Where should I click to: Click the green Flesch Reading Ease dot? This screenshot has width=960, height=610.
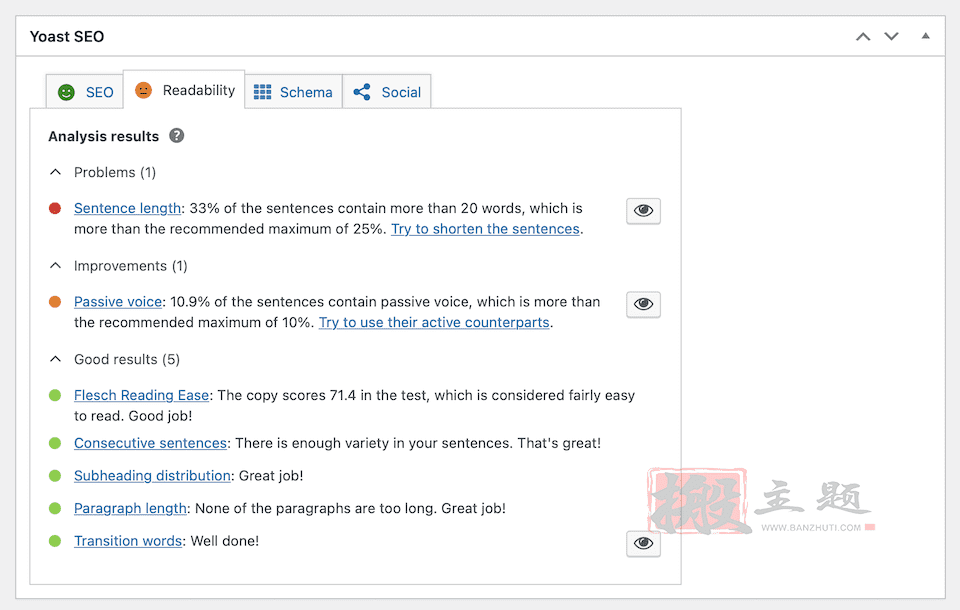coord(55,396)
